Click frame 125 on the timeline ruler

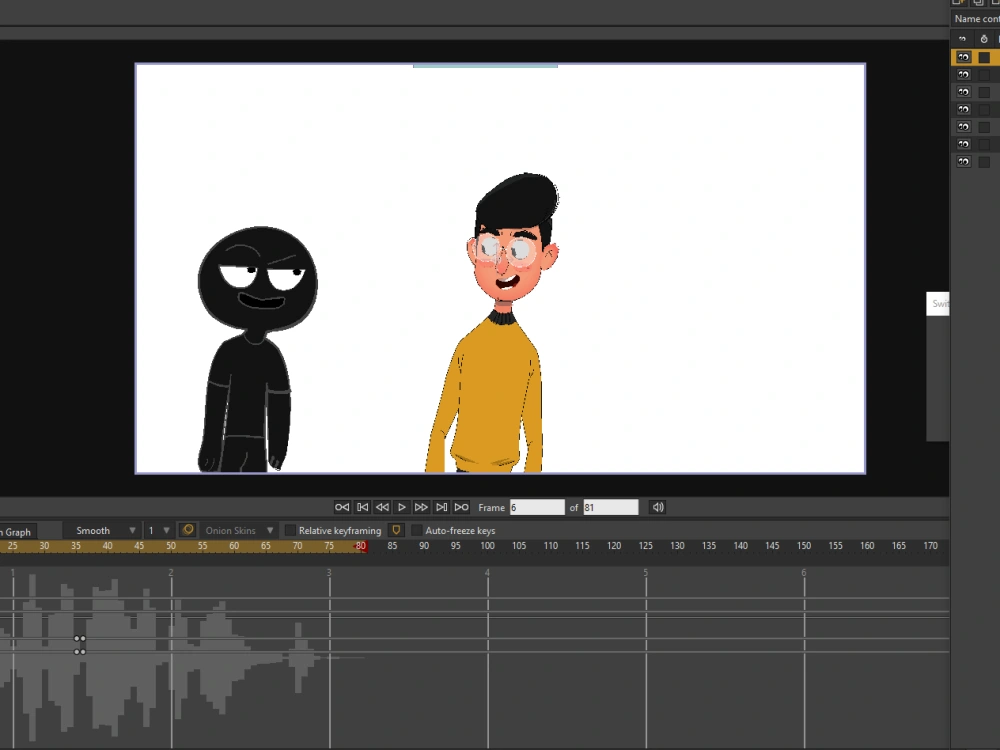[645, 546]
